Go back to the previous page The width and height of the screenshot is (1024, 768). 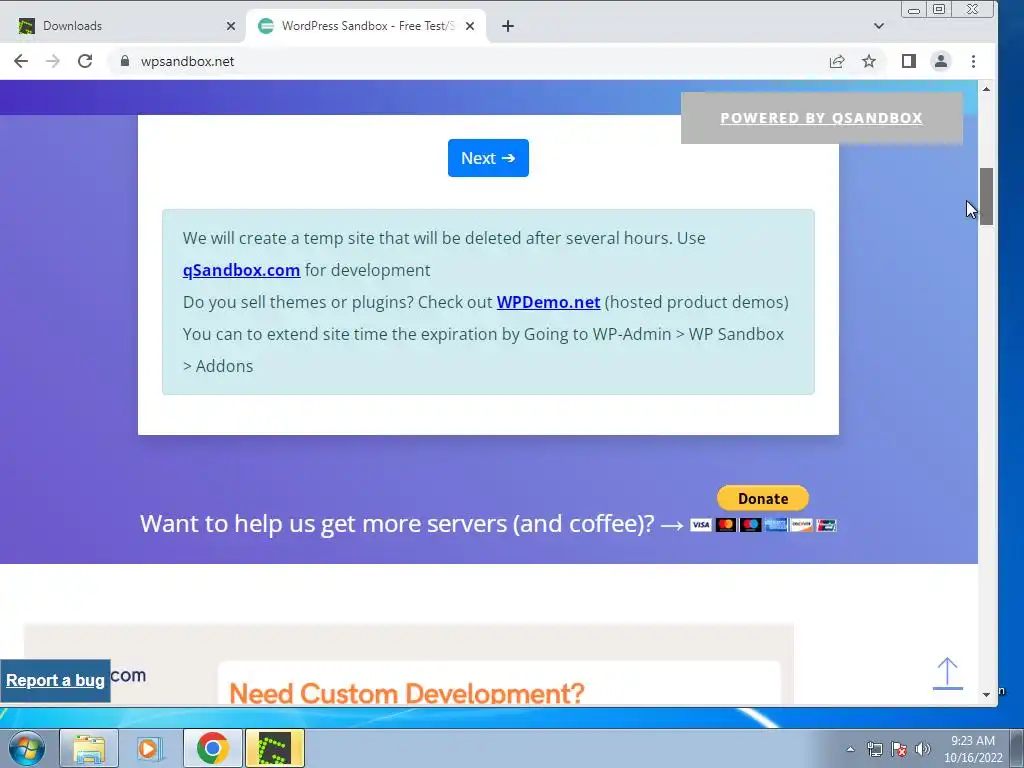21,61
